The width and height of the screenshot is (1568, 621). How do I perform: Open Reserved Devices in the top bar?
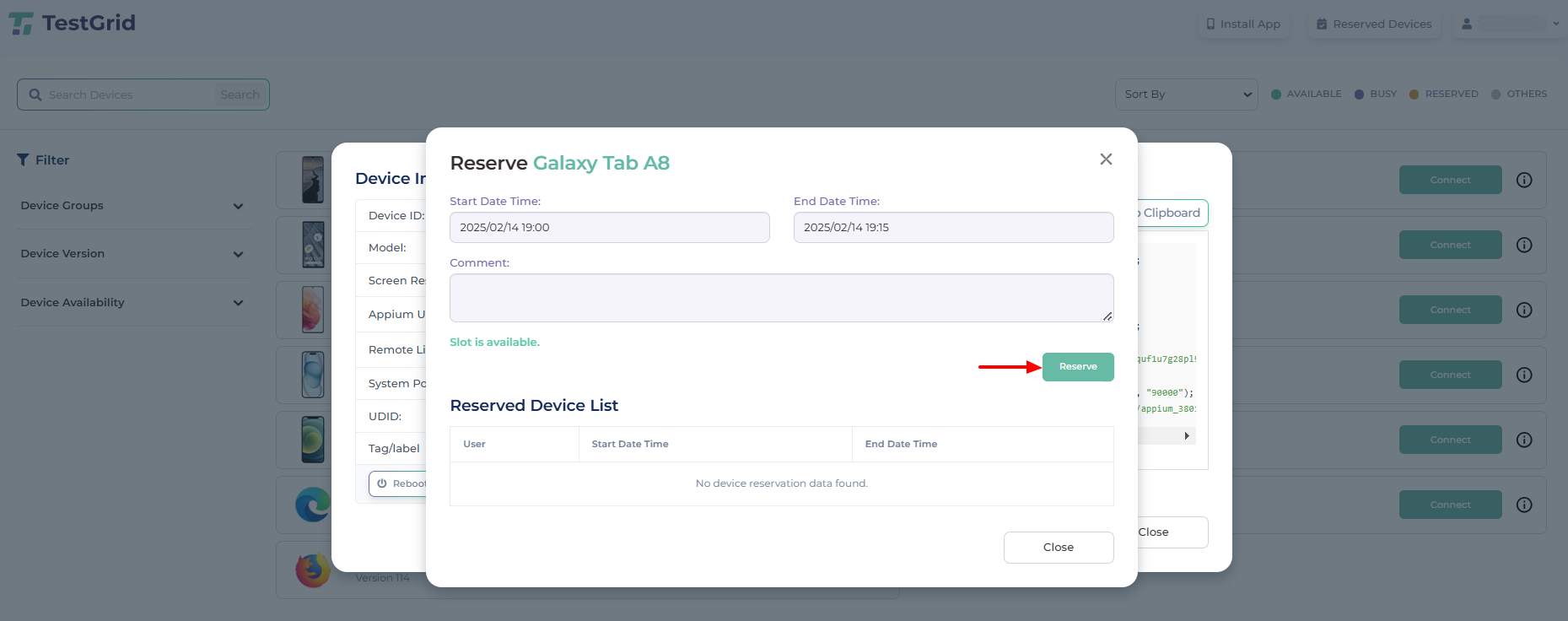coord(1374,24)
